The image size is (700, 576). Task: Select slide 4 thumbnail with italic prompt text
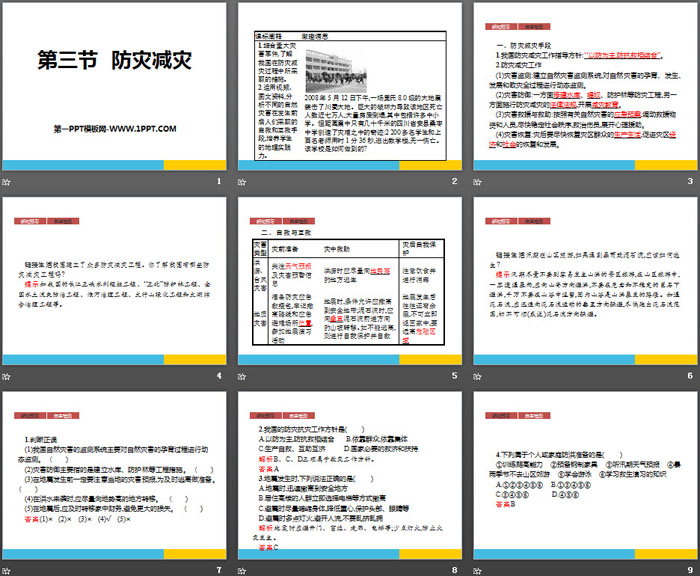pyautogui.click(x=114, y=281)
